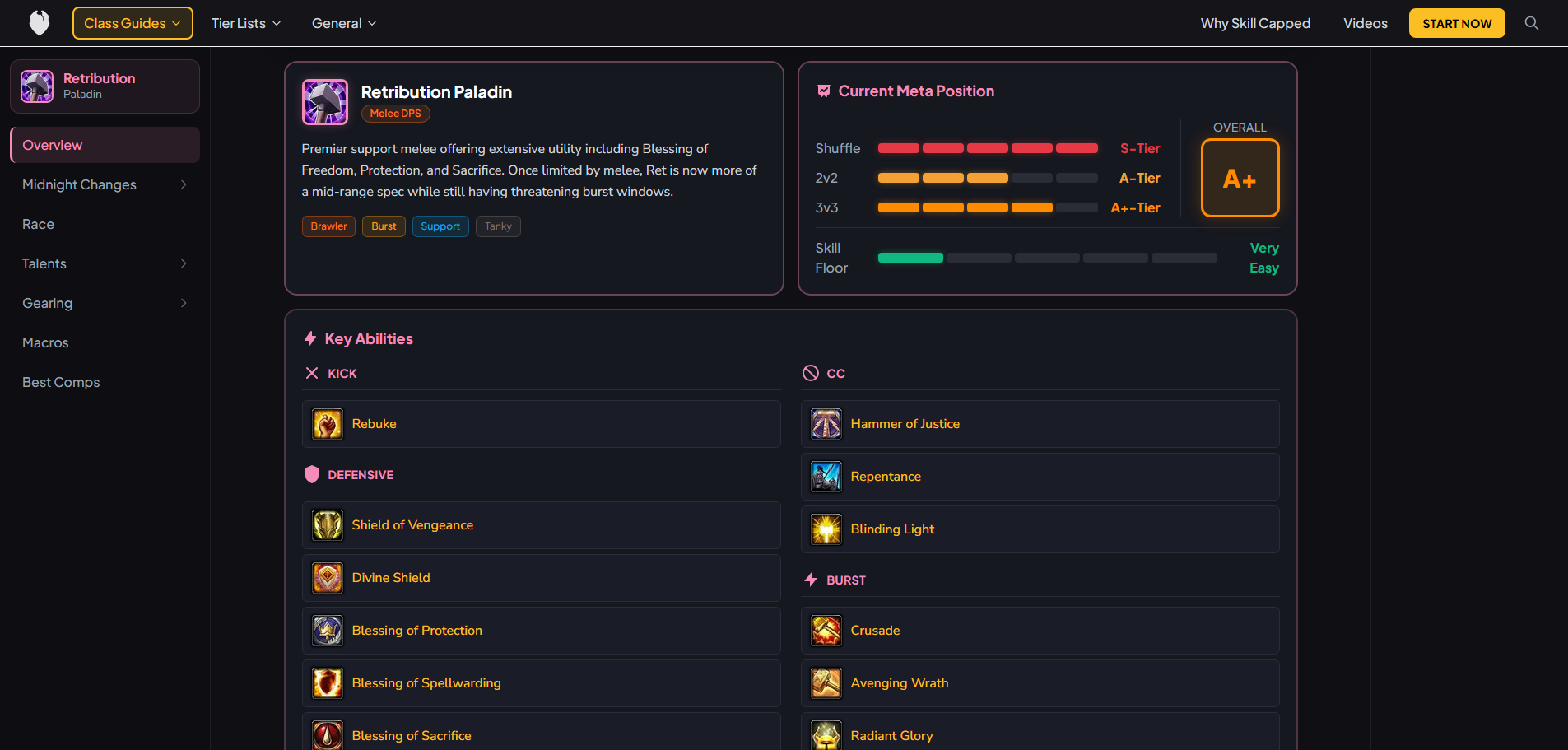Open the Tier Lists dropdown
Viewport: 1568px width, 750px height.
[x=245, y=23]
